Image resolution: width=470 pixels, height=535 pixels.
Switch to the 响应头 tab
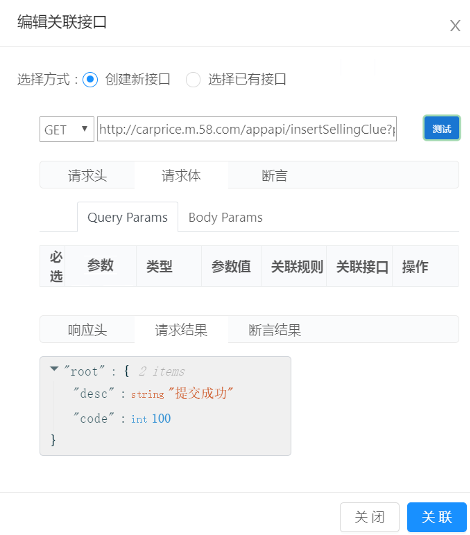(87, 330)
